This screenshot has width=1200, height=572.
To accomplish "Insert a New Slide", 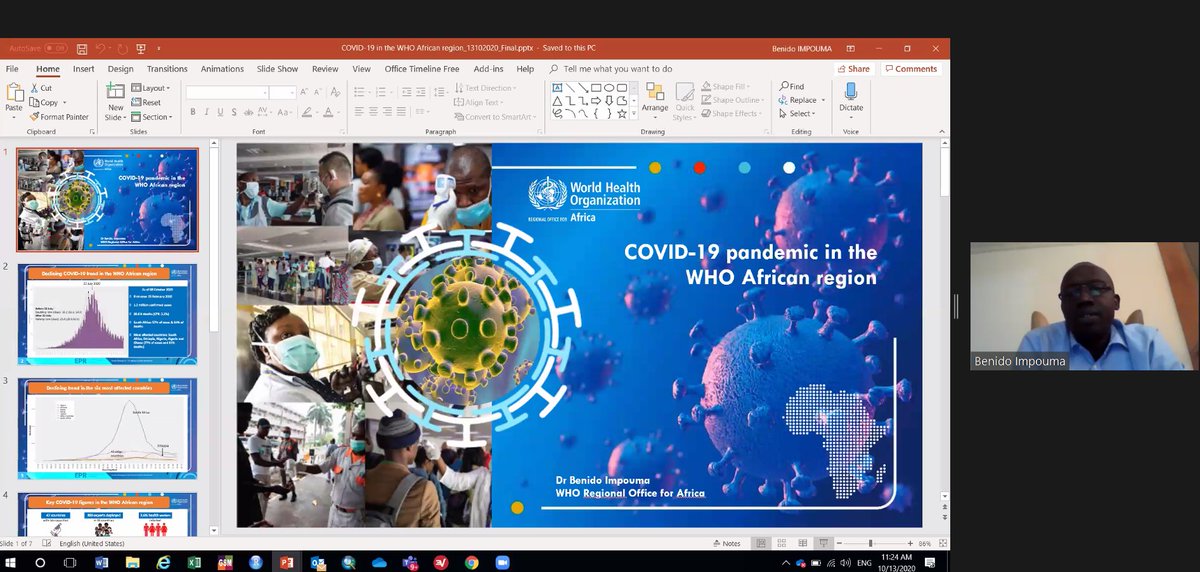I will click(116, 101).
